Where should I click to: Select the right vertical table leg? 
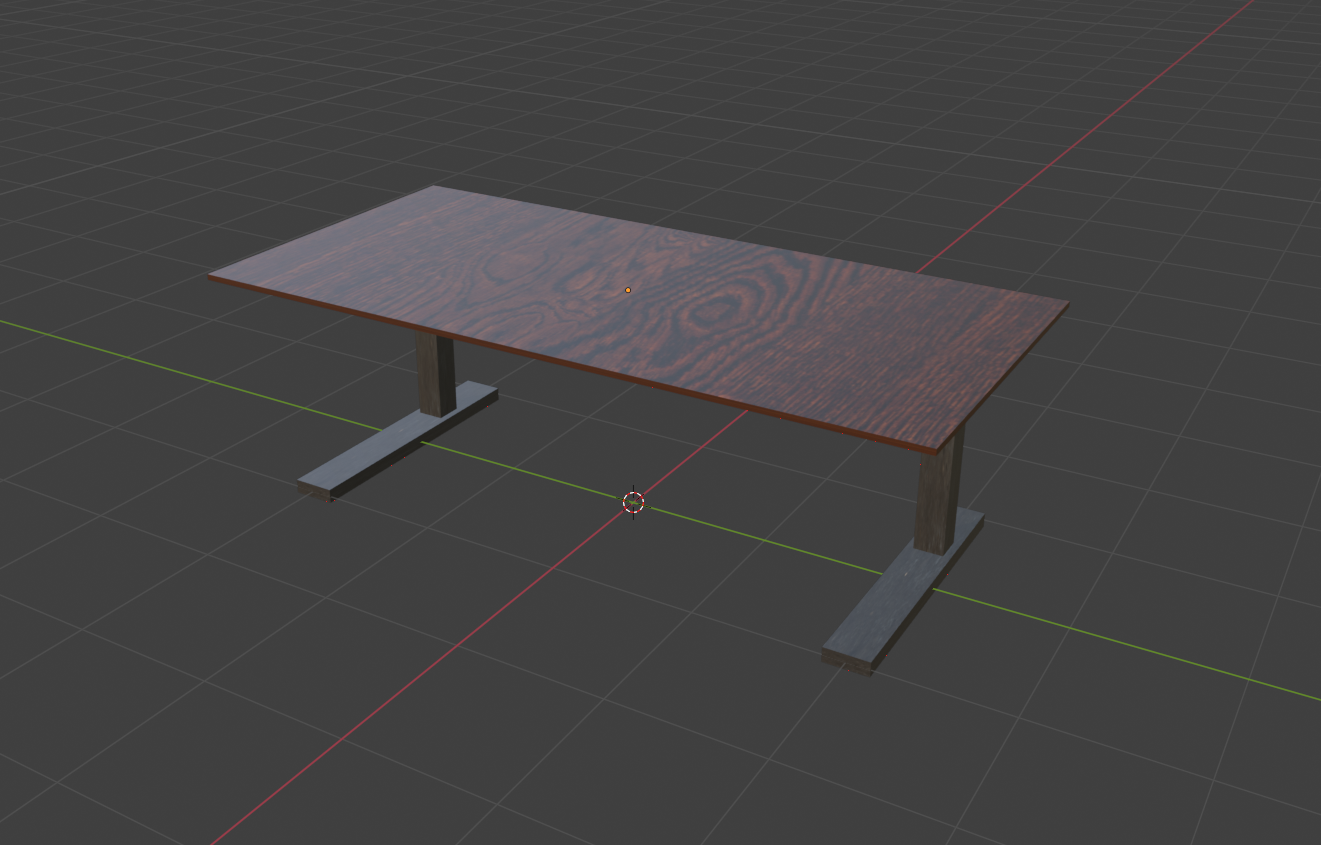[x=939, y=492]
